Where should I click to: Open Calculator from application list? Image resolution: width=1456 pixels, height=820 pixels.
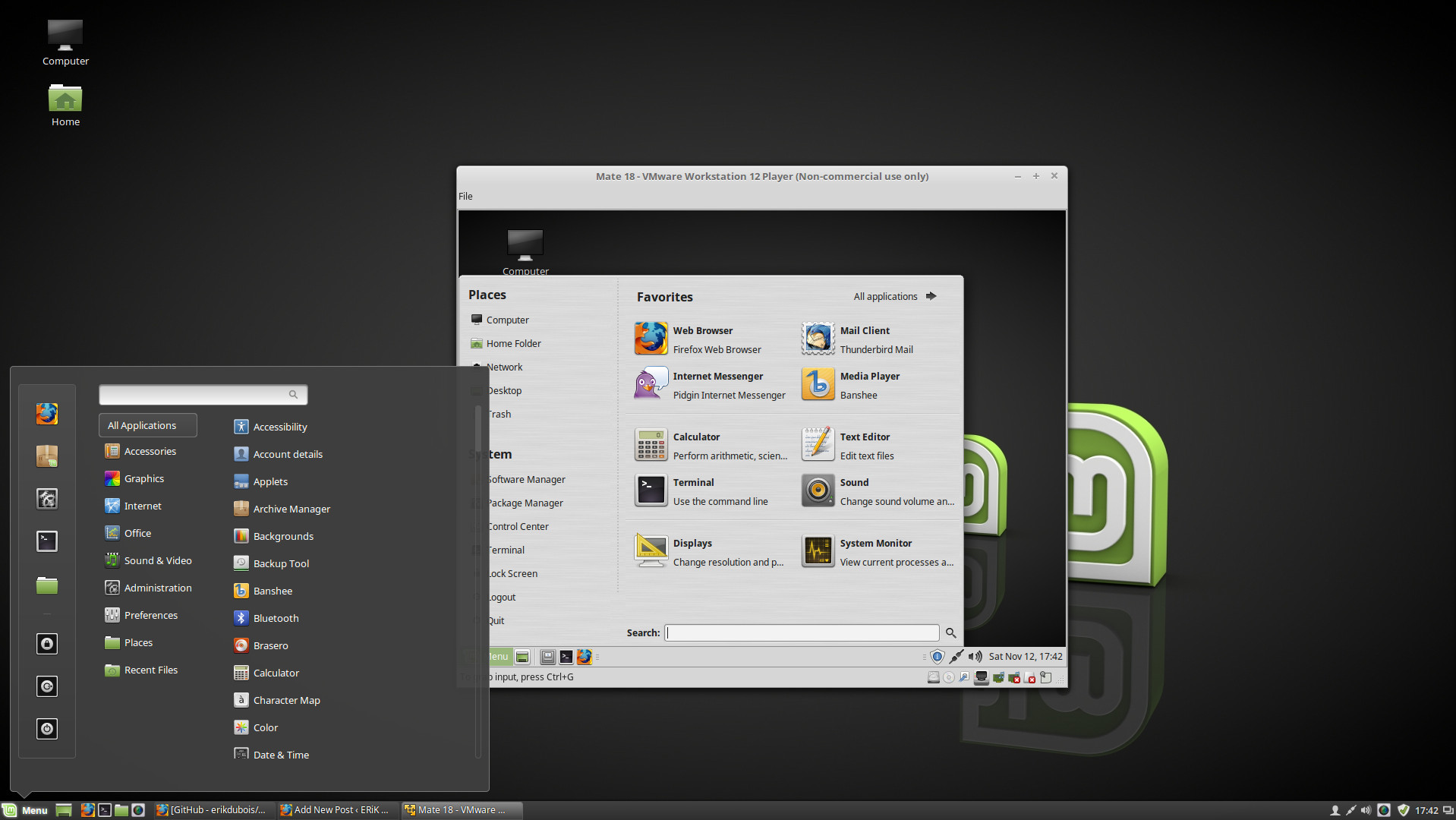(266, 673)
